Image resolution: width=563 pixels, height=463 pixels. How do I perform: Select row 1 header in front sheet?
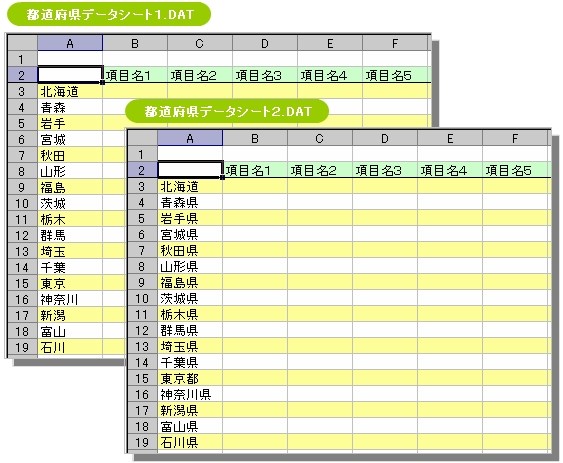(142, 154)
